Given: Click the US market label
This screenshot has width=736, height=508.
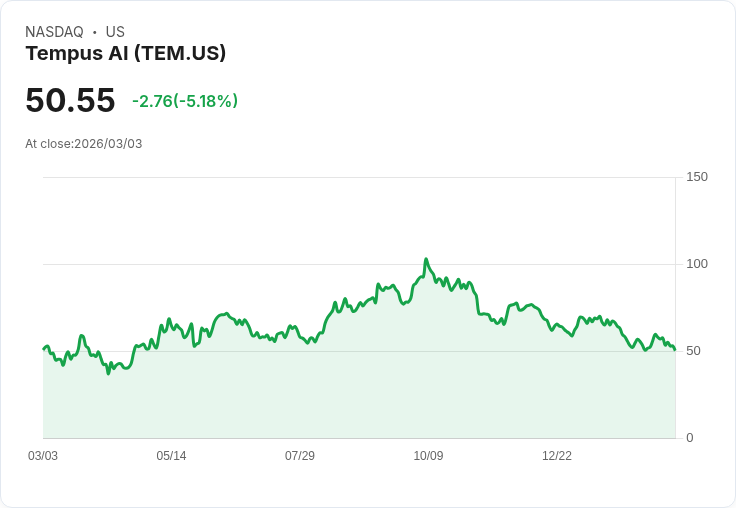Looking at the screenshot, I should [115, 32].
